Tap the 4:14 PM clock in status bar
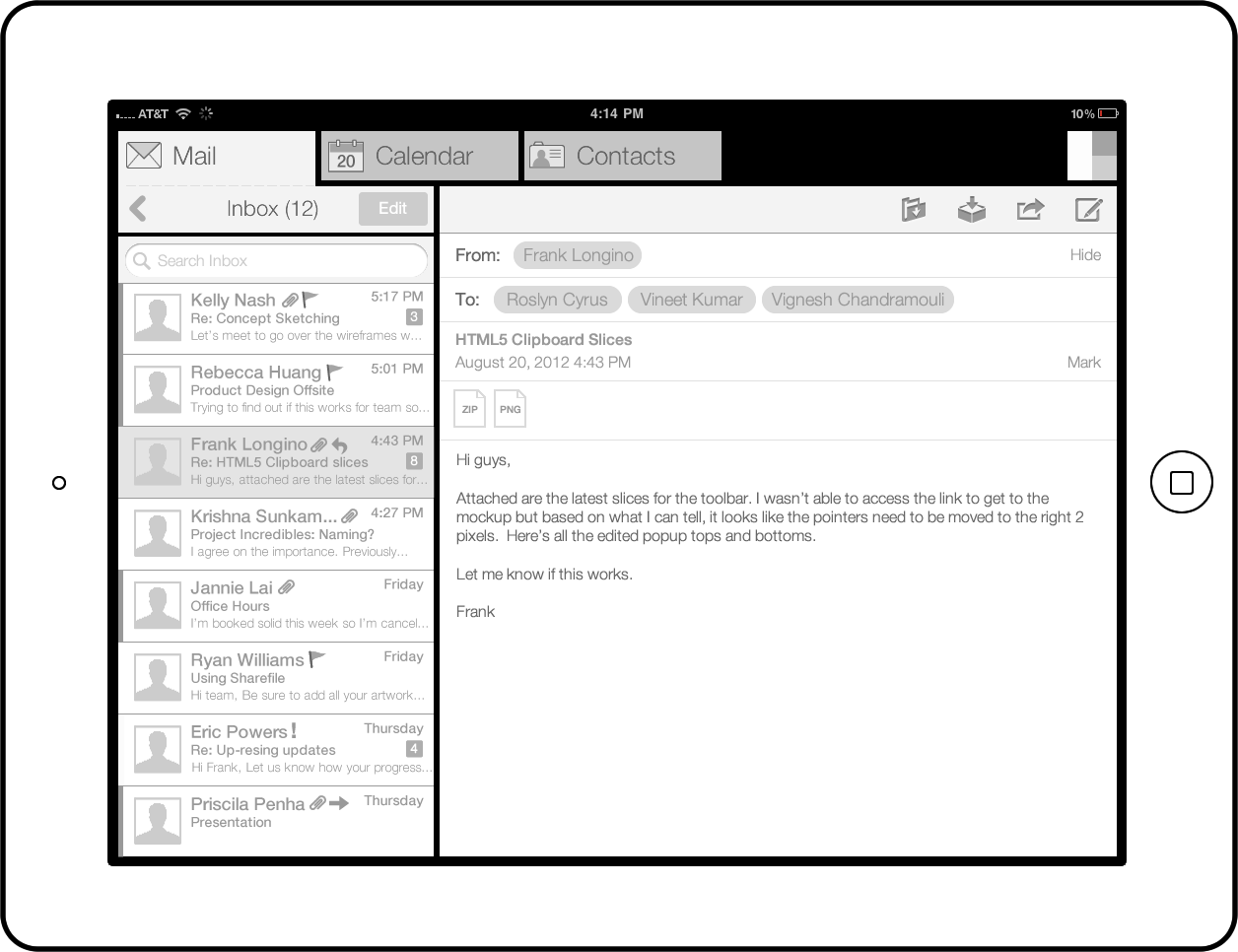This screenshot has height=952, width=1238. point(617,114)
